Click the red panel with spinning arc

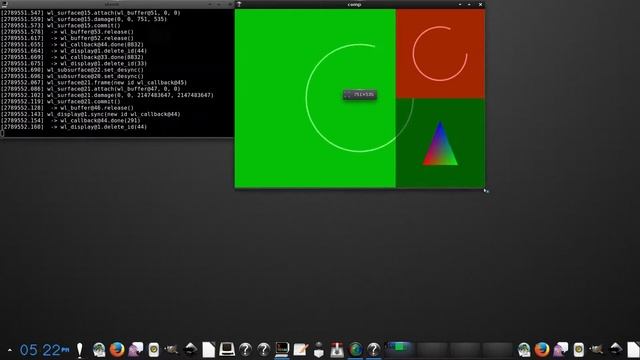[440, 53]
